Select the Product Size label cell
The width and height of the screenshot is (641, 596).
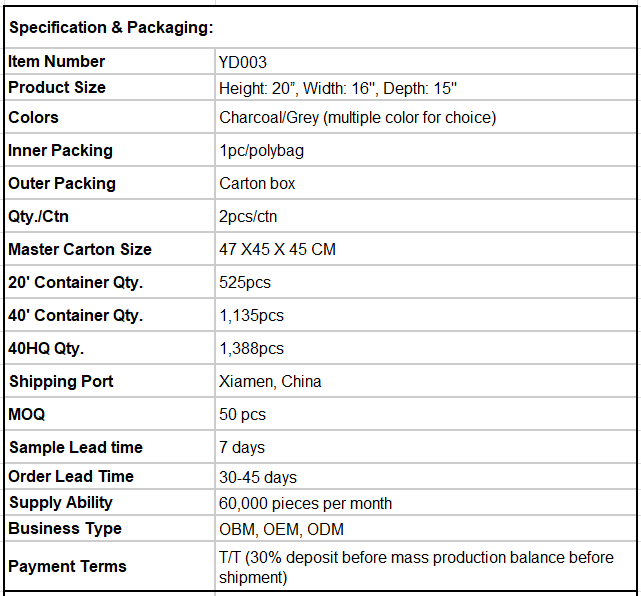tap(57, 88)
